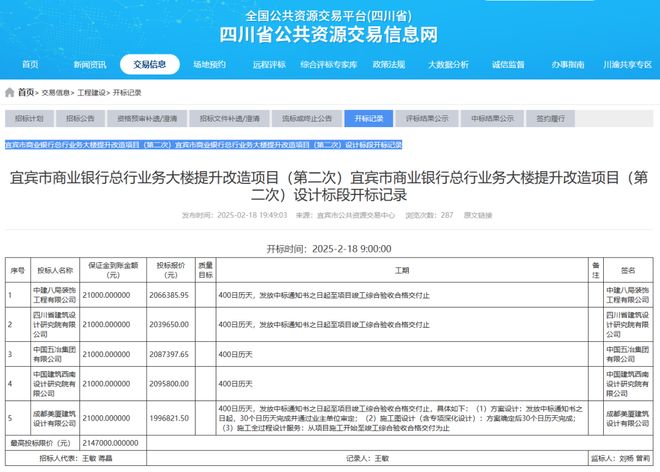Click 交易信息 breadcrumb link
This screenshot has width=660, height=472.
55,93
